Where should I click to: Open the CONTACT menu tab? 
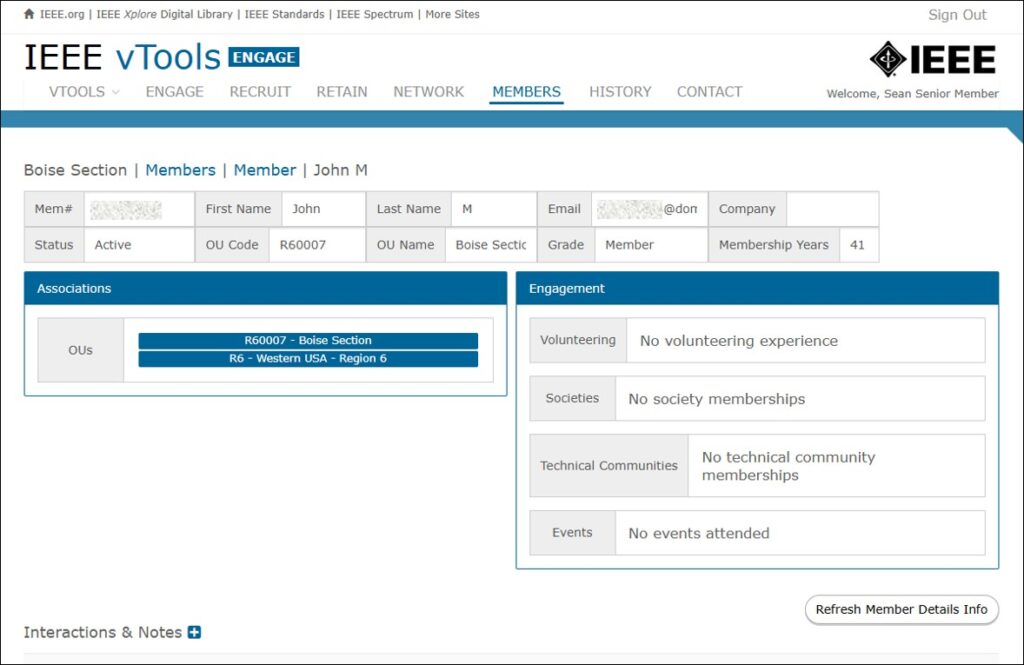click(709, 92)
